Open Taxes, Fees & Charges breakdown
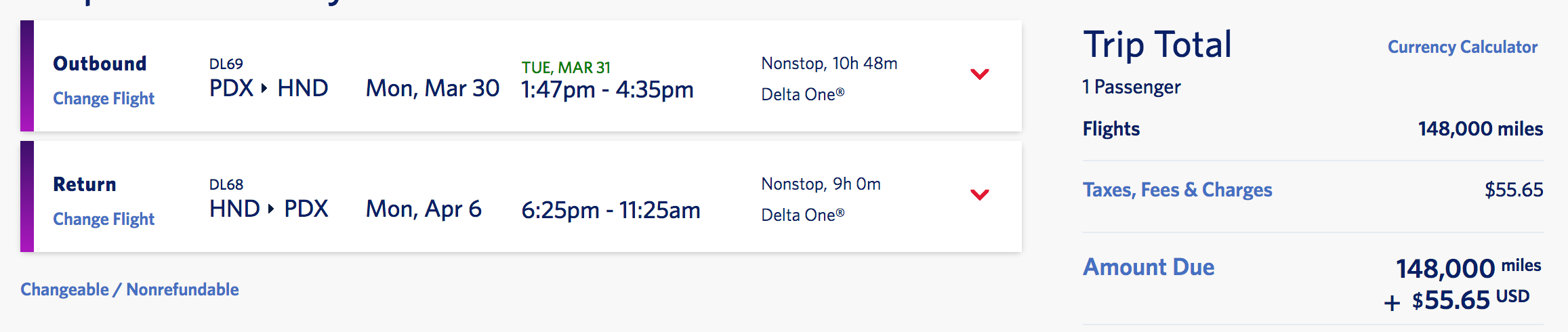Screen dimensions: 1568x332 click(x=1177, y=190)
